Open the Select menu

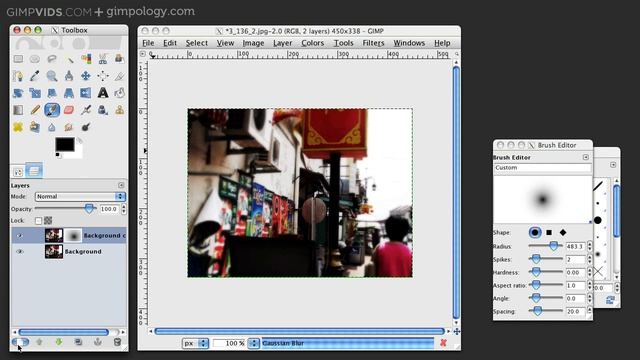click(x=197, y=43)
